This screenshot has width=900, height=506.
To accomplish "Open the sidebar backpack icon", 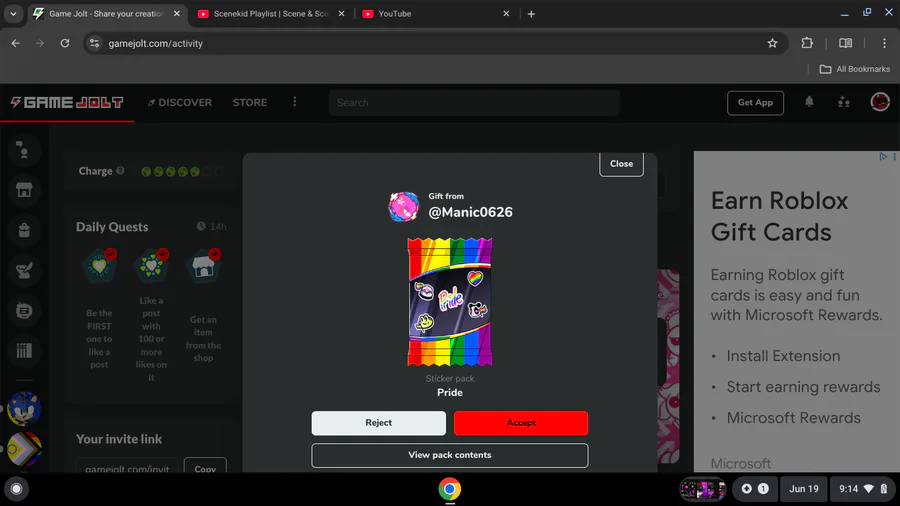I will (24, 230).
